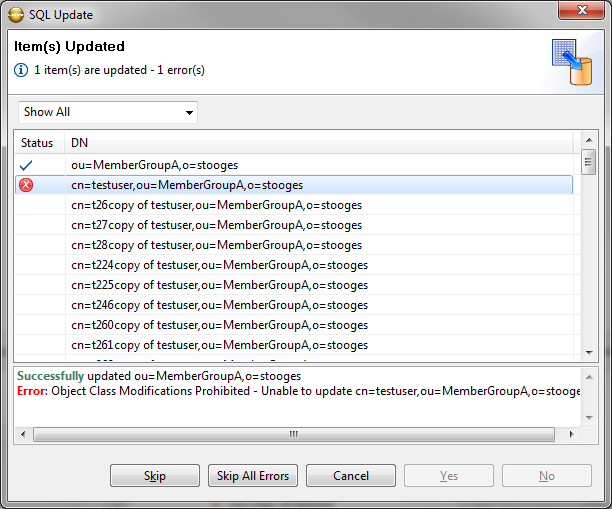The width and height of the screenshot is (612, 509).
Task: Select row cn=t26copy of testuser
Action: click(216, 205)
